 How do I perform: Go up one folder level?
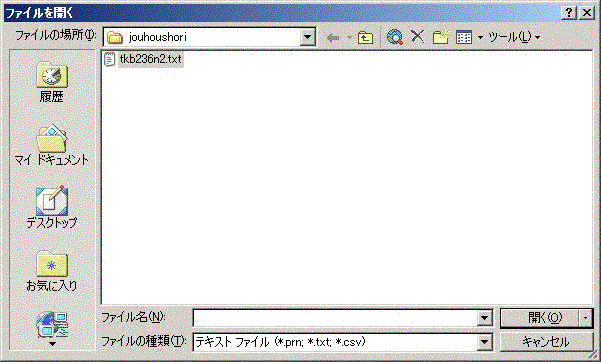point(365,38)
